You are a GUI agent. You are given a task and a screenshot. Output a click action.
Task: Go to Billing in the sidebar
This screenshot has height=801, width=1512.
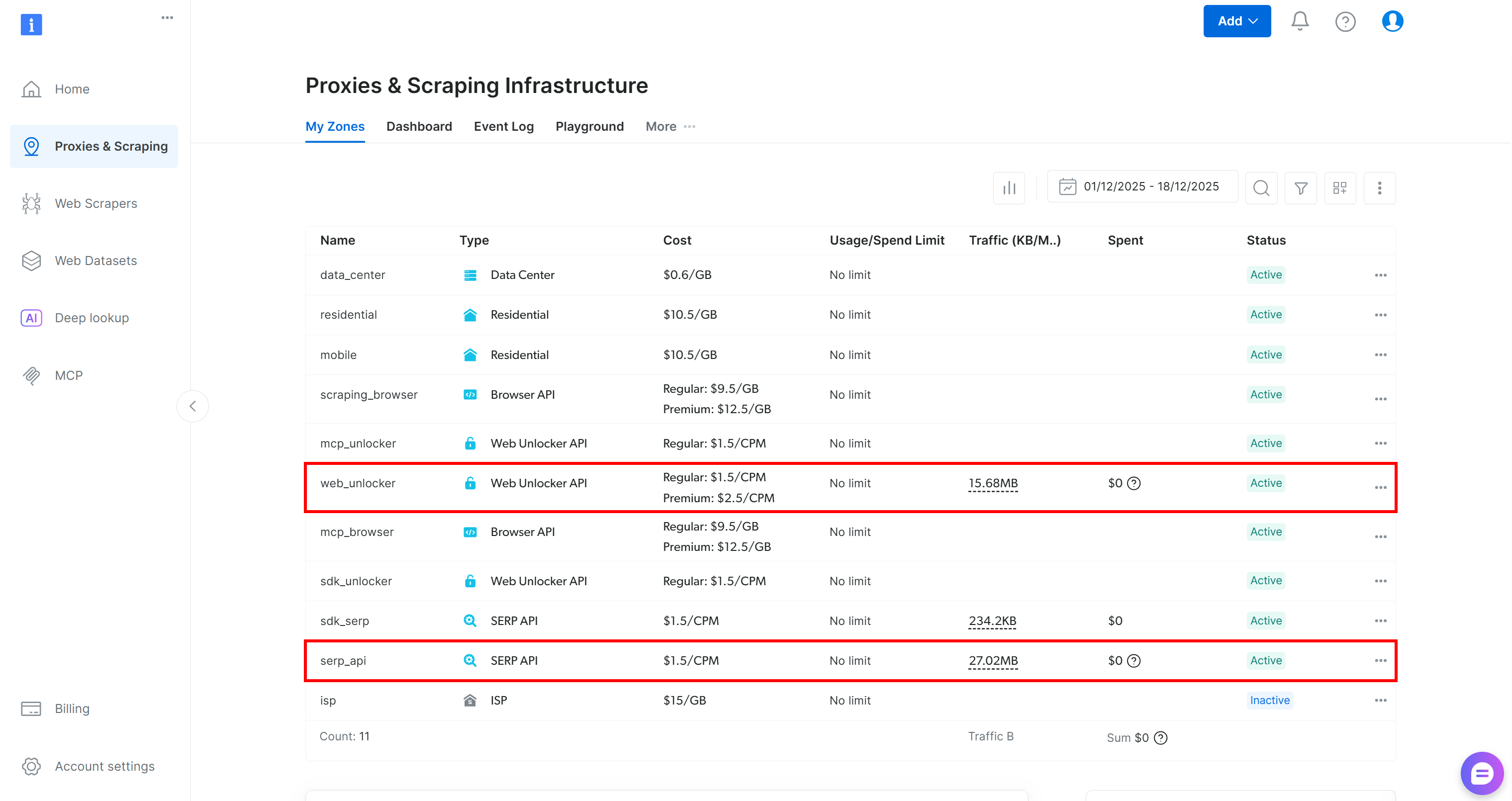tap(72, 709)
